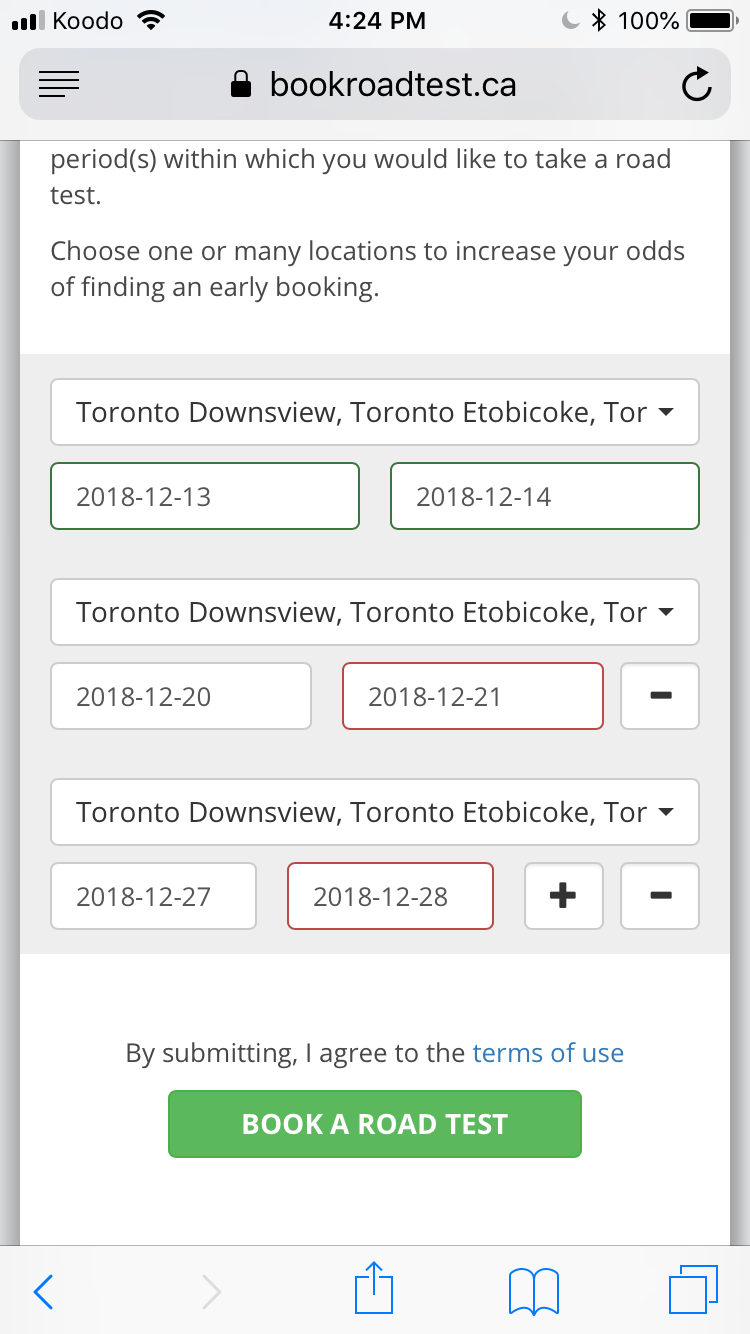
Task: Go back with Safari back arrow
Action: (x=43, y=1291)
